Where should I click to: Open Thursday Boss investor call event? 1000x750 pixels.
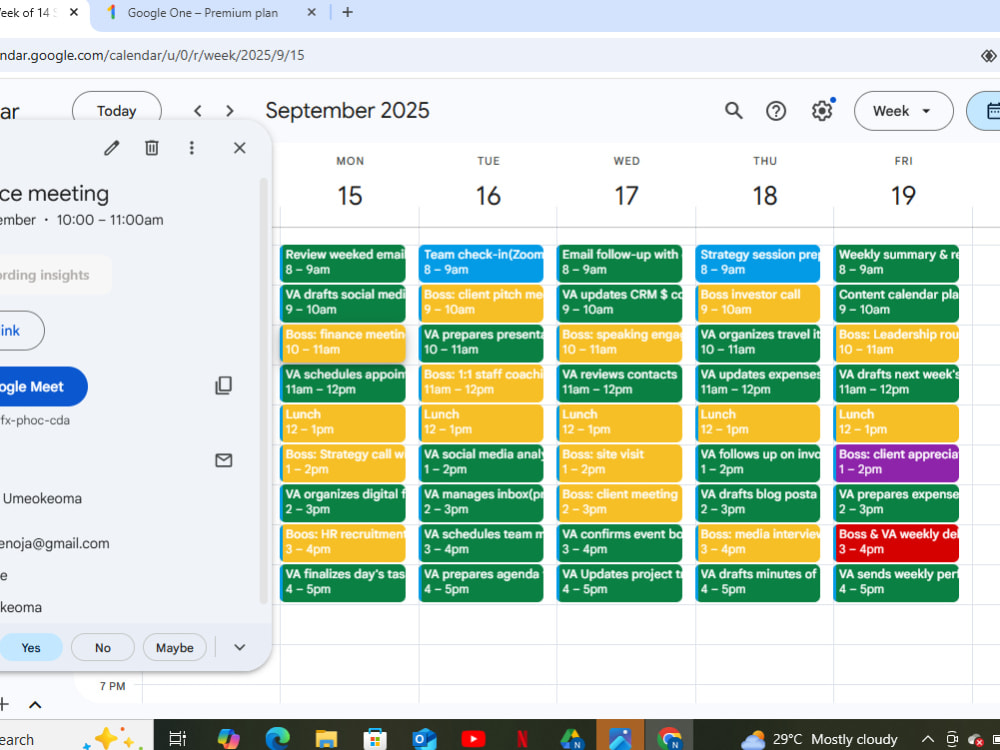[758, 304]
